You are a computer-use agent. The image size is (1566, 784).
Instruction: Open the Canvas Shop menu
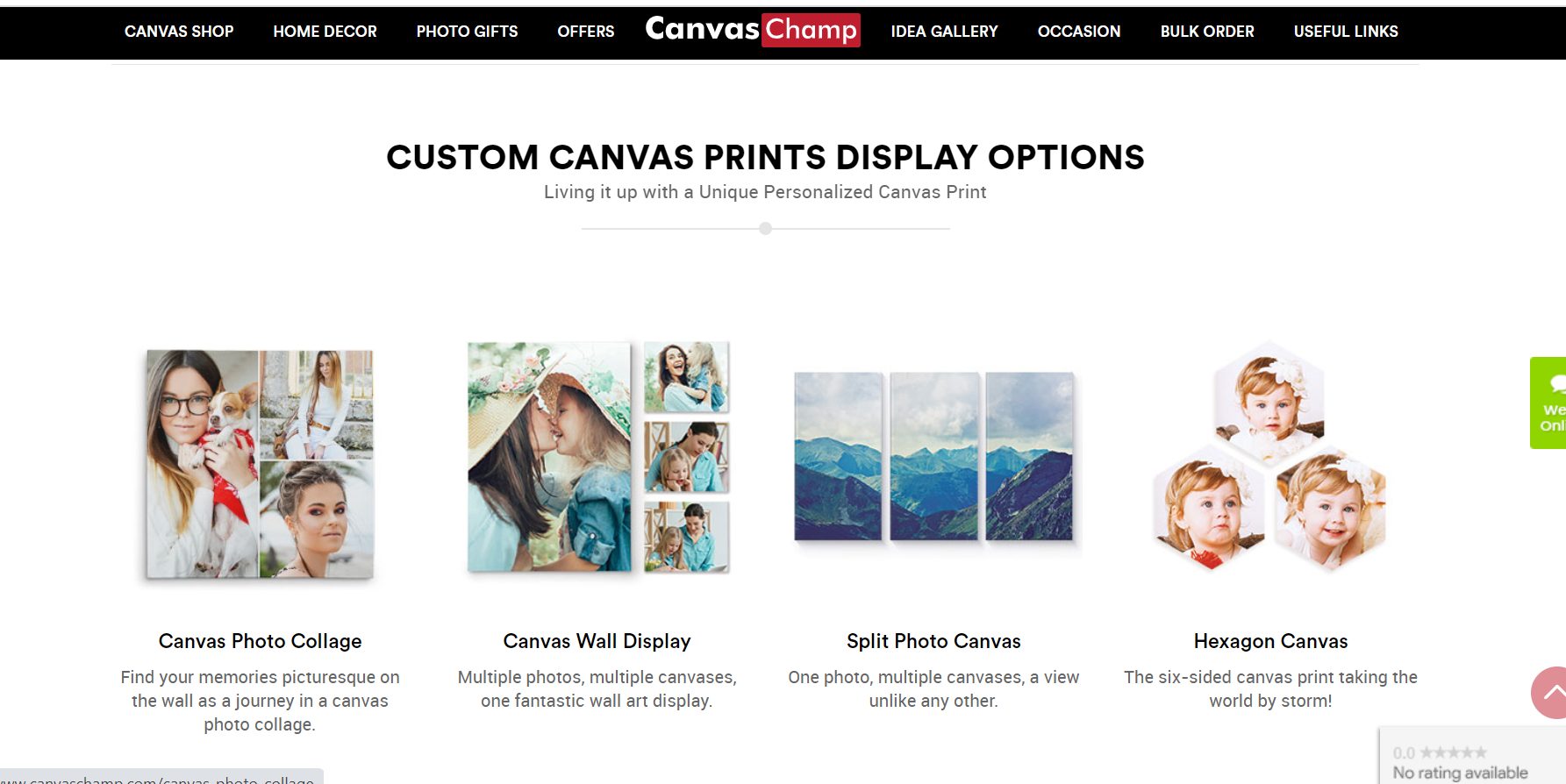[x=179, y=32]
